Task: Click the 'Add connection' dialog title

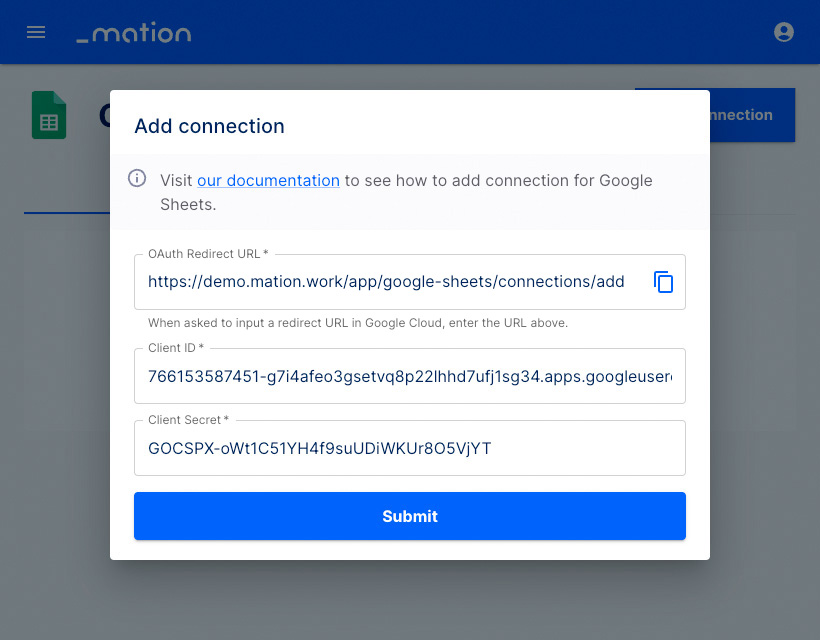Action: (x=209, y=126)
